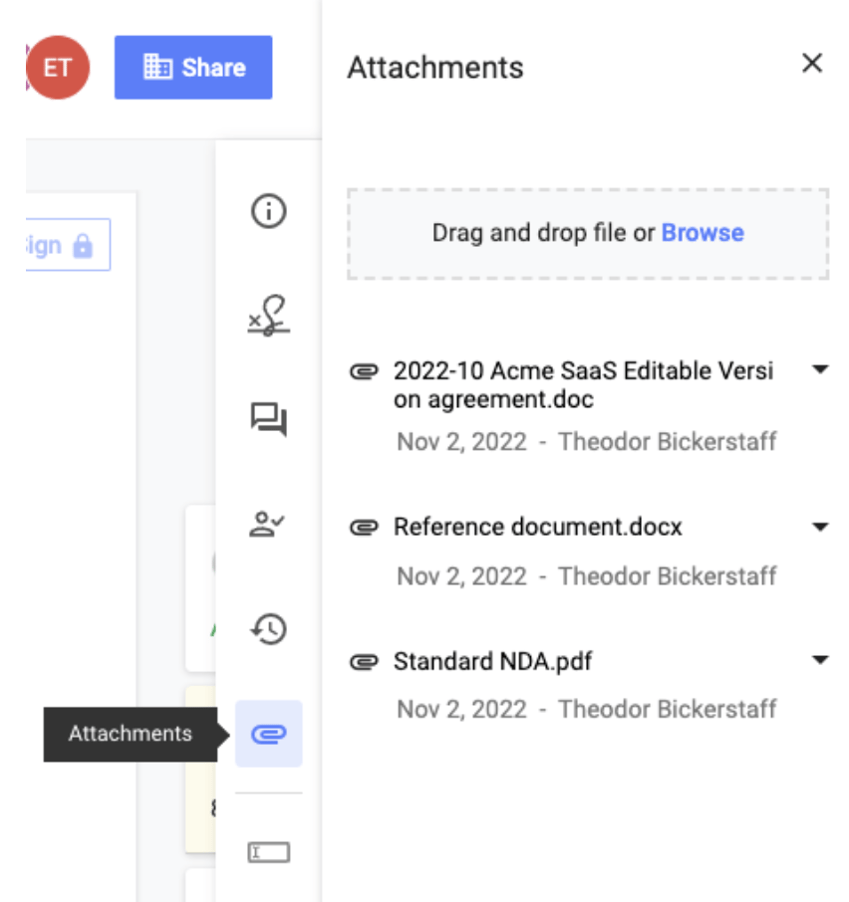Open Standard NDA.pdf attachment

[493, 661]
